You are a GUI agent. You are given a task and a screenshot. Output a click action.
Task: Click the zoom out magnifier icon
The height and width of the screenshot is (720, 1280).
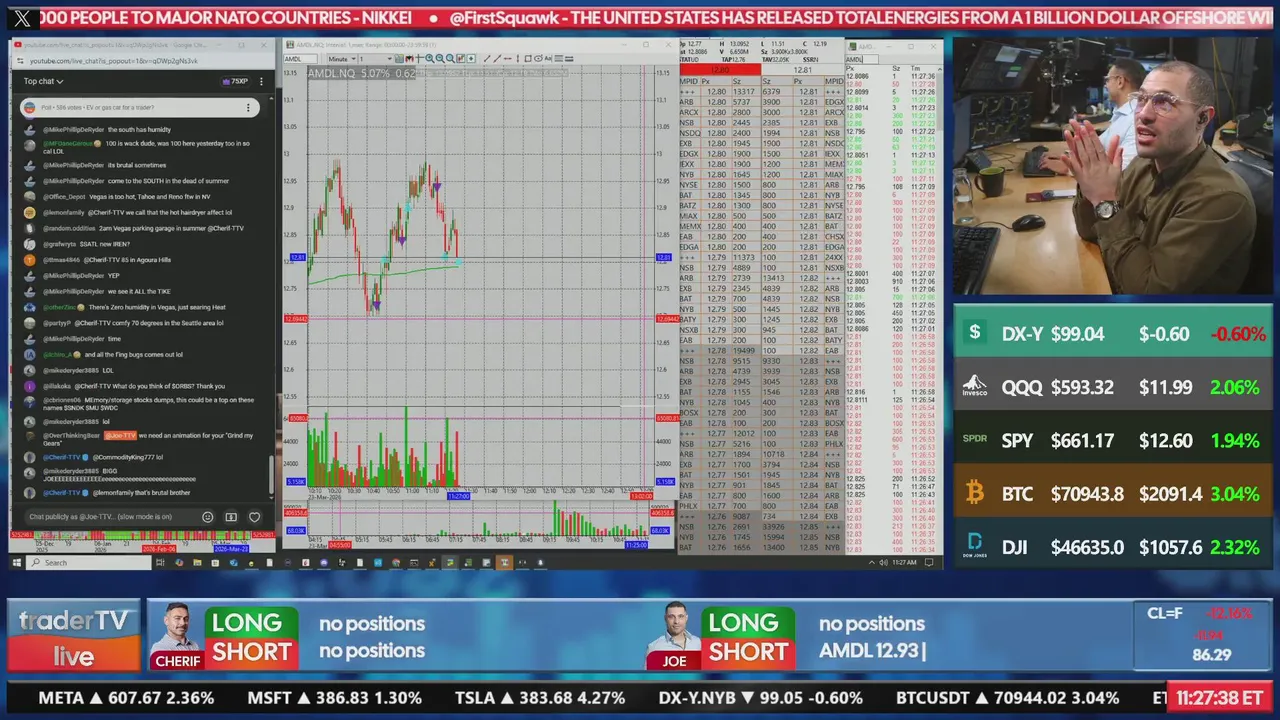point(440,59)
